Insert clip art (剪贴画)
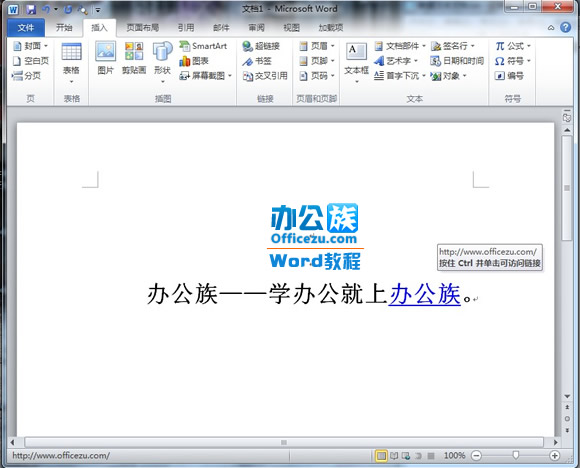580x468 pixels. pyautogui.click(x=134, y=58)
